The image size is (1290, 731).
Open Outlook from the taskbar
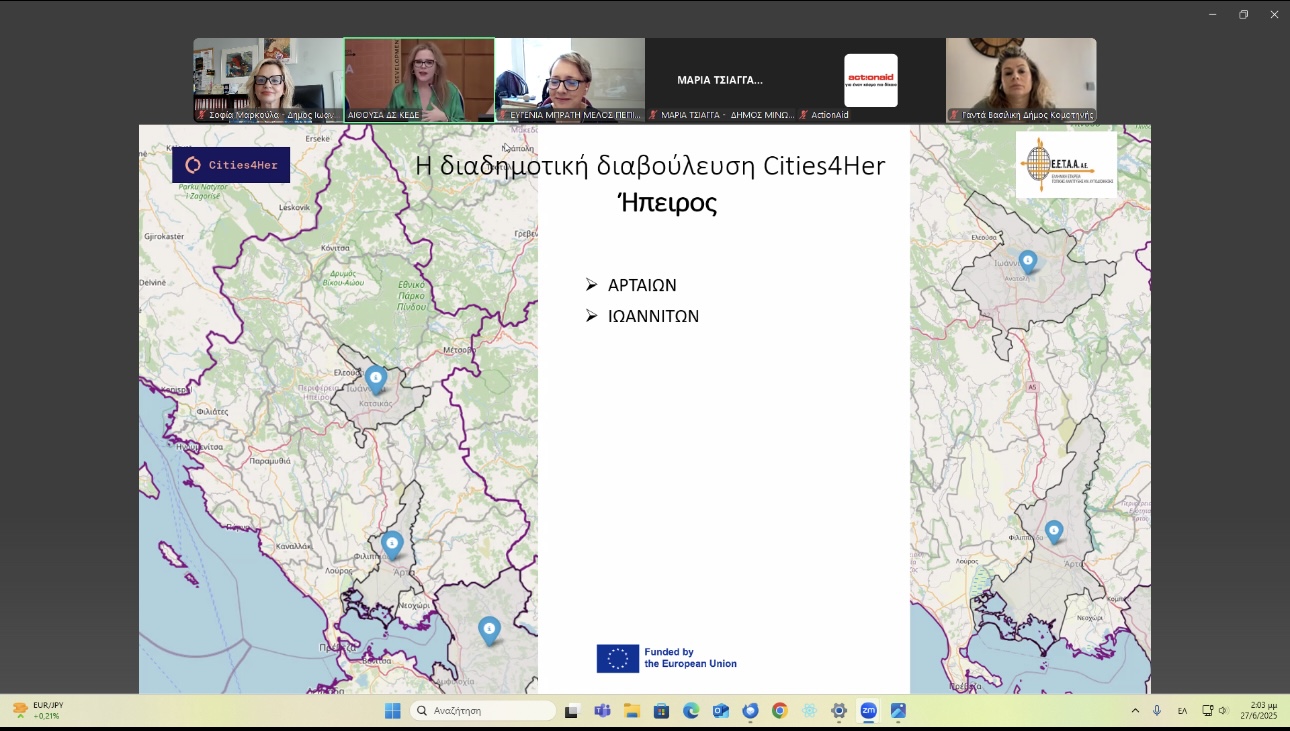click(x=720, y=711)
